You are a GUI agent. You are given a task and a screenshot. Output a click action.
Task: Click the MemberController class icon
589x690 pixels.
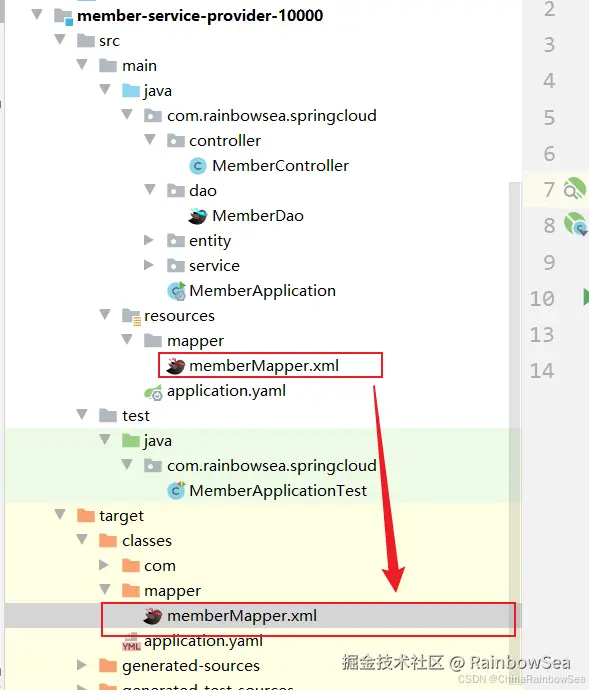(198, 166)
